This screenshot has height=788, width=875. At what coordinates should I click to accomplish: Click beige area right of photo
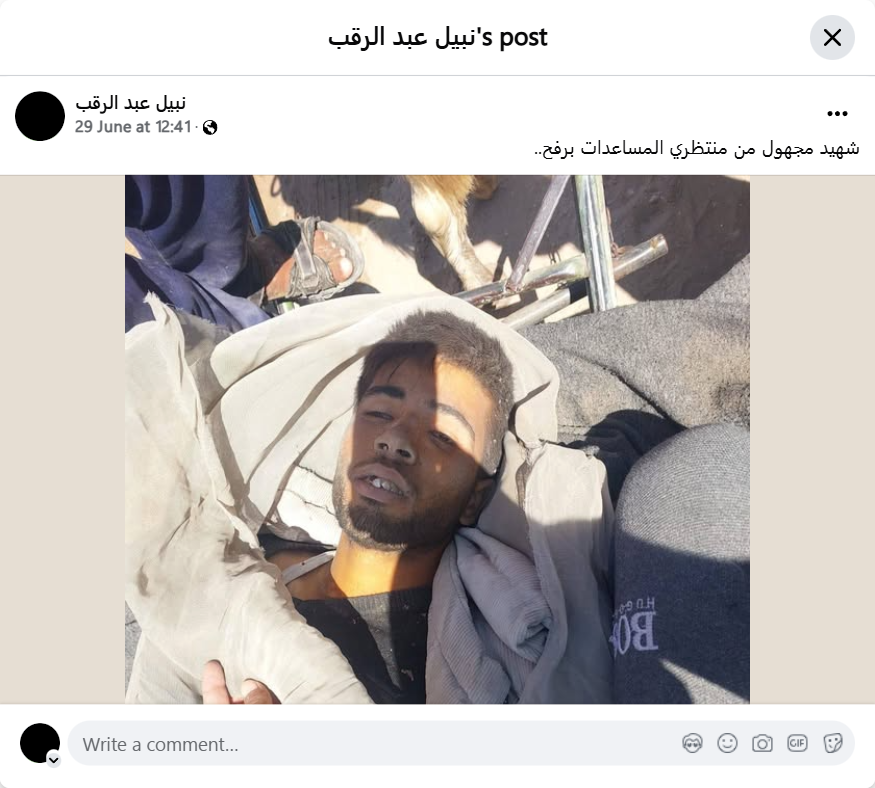(812, 439)
